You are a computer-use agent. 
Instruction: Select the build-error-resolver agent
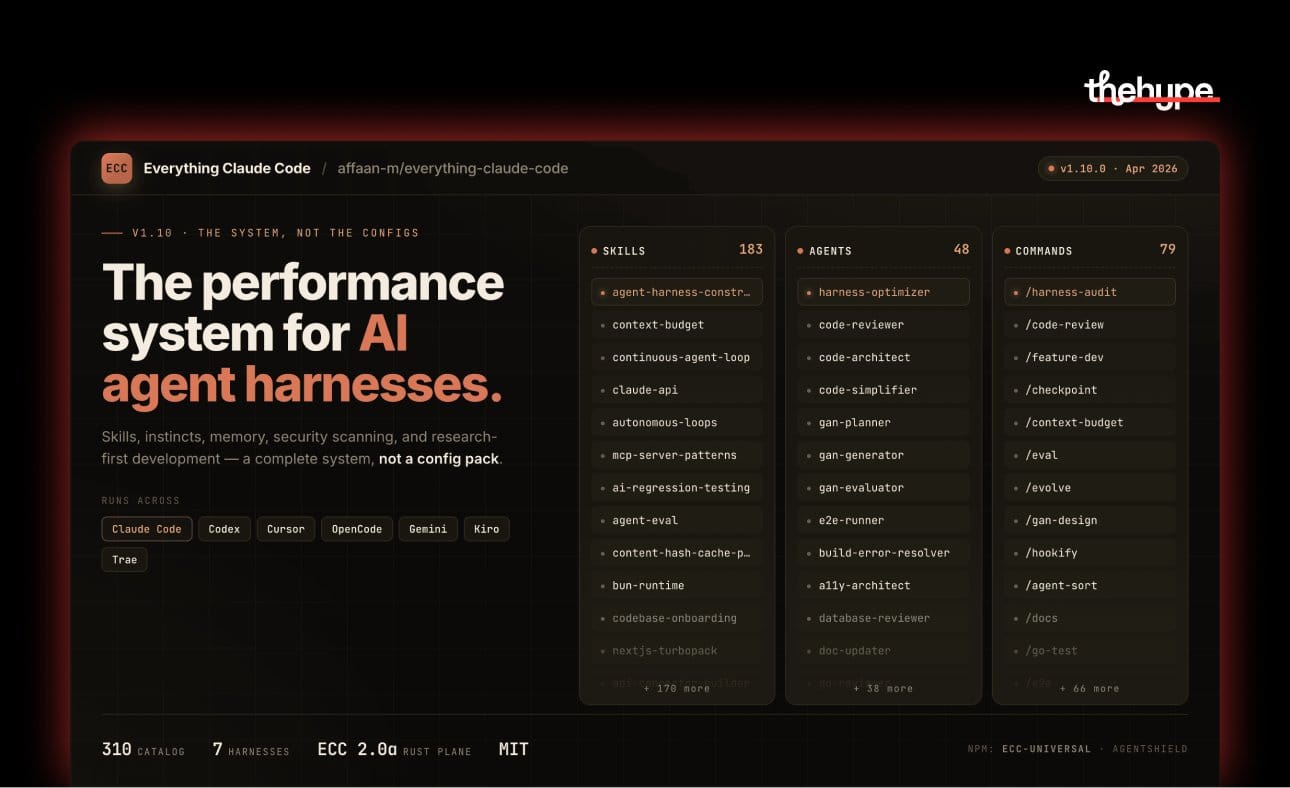tap(883, 553)
